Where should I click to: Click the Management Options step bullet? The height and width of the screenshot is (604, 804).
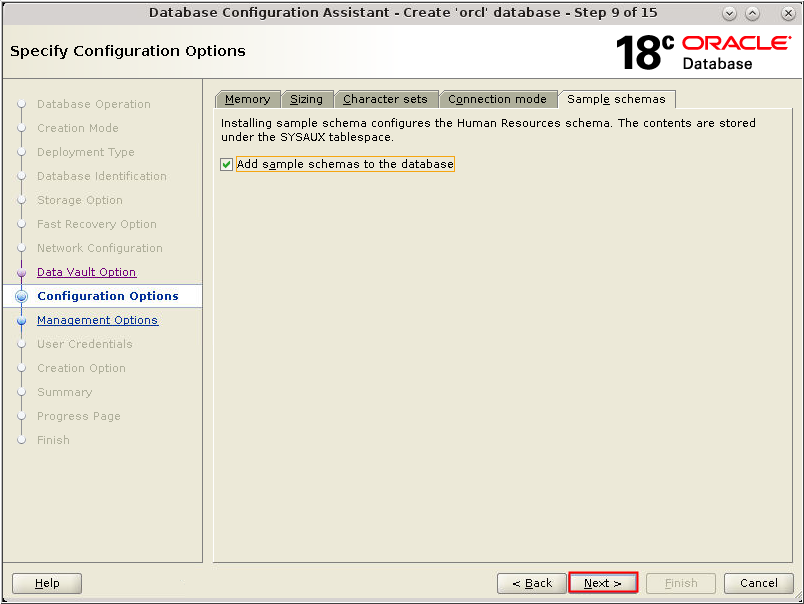click(22, 320)
